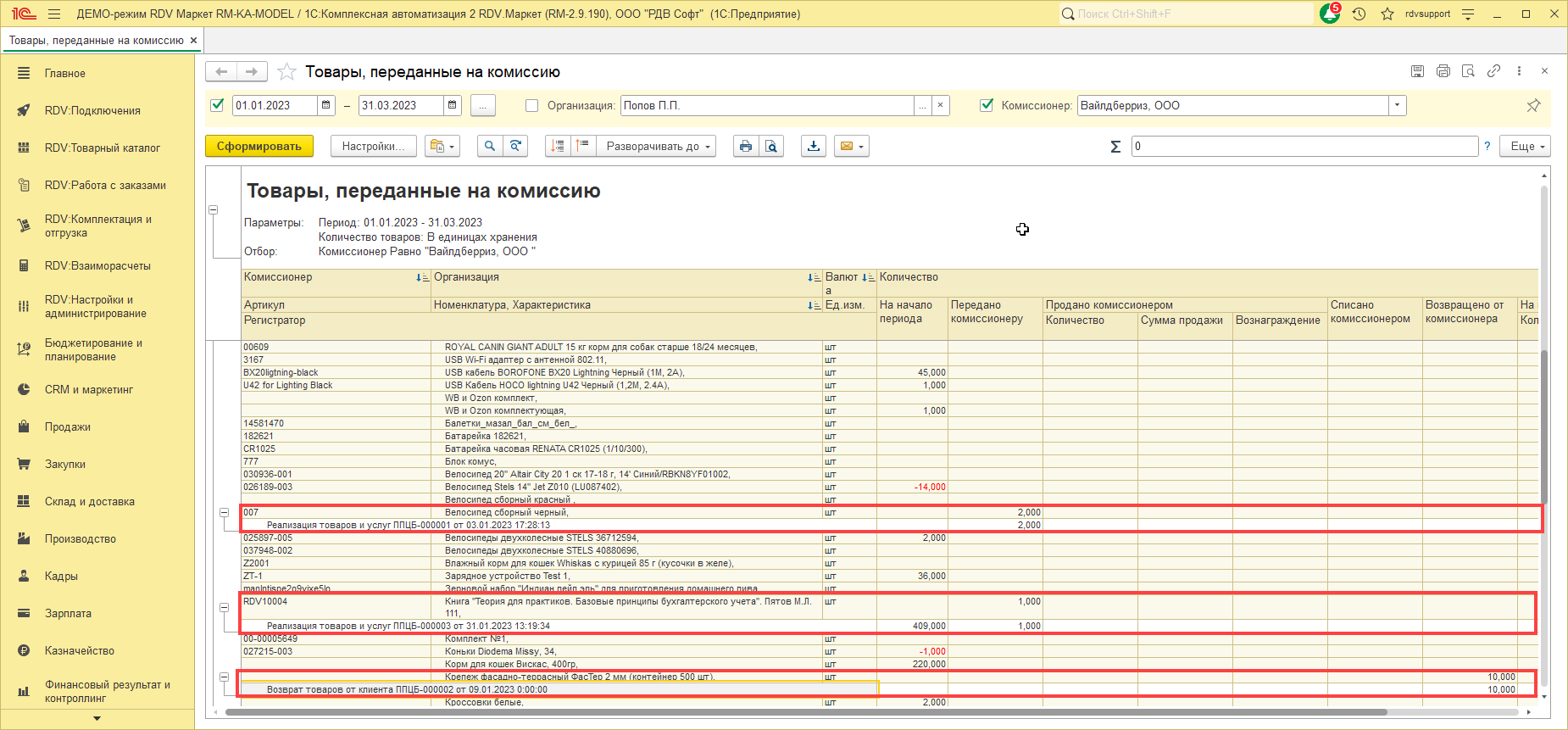Collapse the RDV10004 row group
The height and width of the screenshot is (730, 1568).
click(225, 607)
